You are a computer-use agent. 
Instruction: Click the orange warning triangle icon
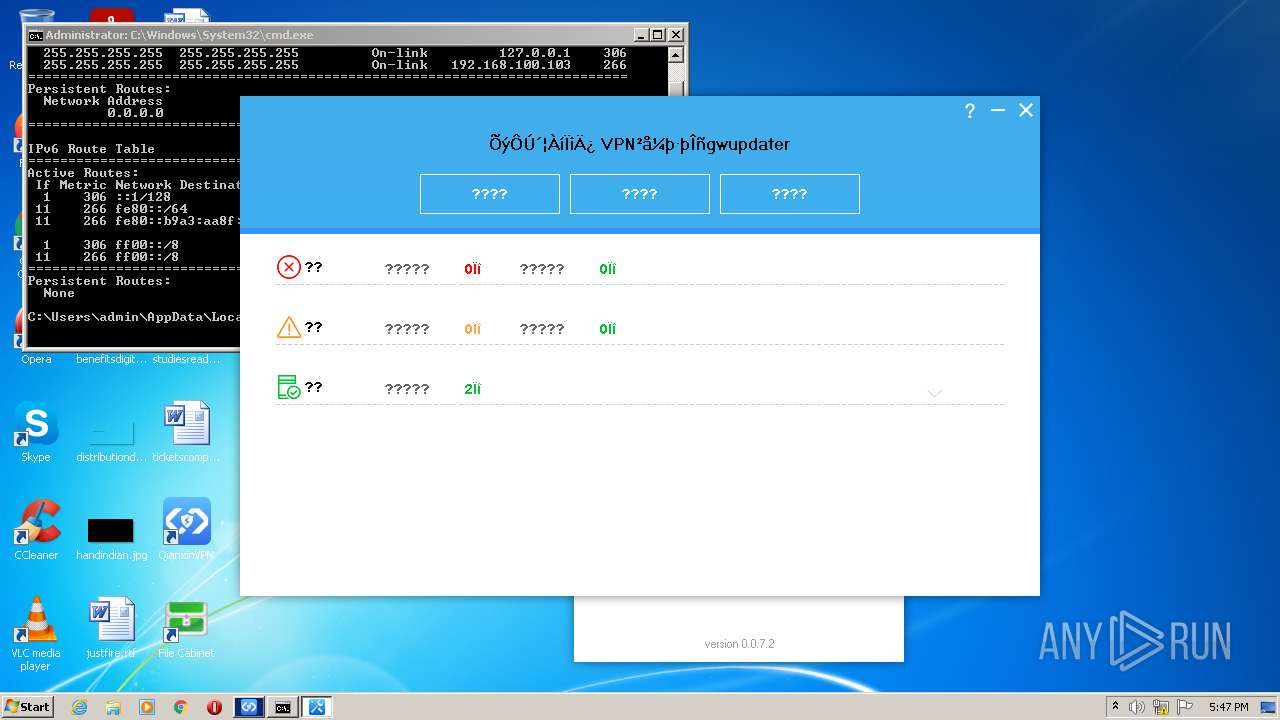[x=289, y=327]
